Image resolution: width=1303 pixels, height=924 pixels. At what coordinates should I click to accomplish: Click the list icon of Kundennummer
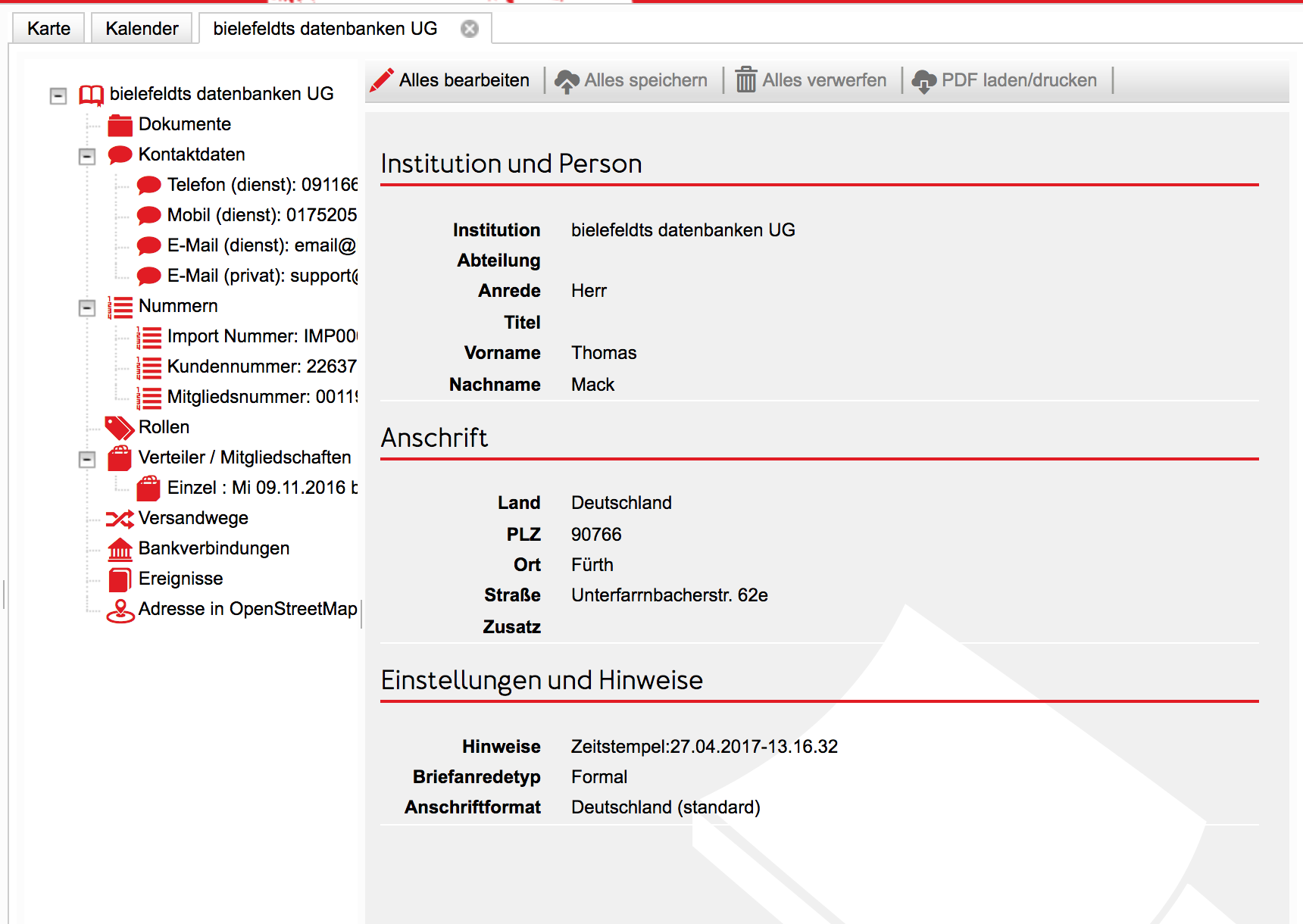[x=148, y=367]
